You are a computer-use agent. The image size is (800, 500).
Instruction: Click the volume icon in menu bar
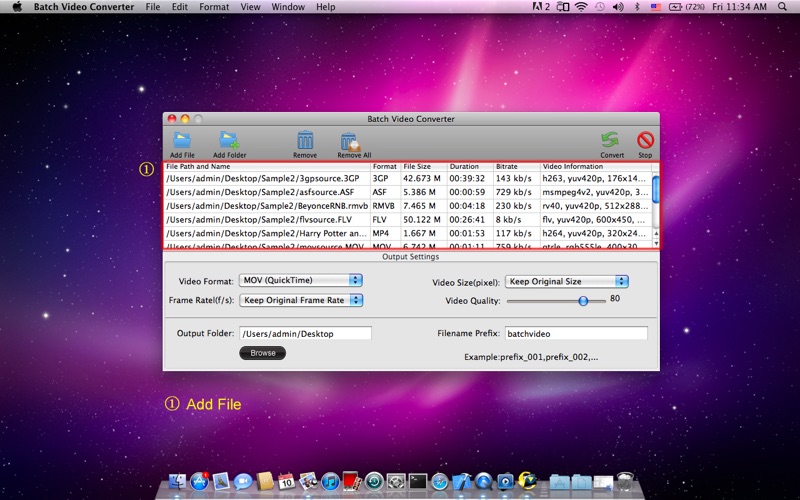point(618,7)
